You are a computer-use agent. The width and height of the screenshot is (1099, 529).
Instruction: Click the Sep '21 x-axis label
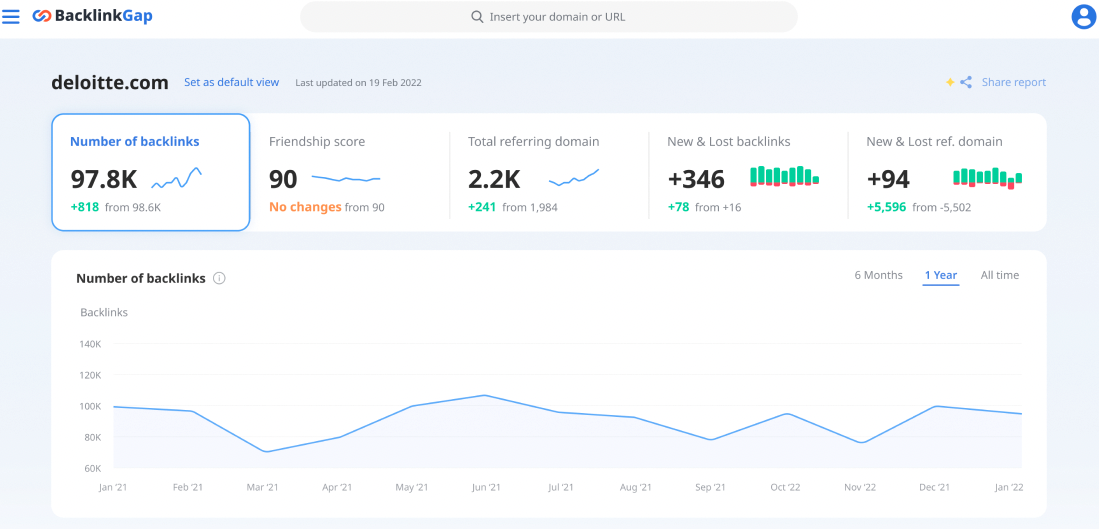pos(709,488)
